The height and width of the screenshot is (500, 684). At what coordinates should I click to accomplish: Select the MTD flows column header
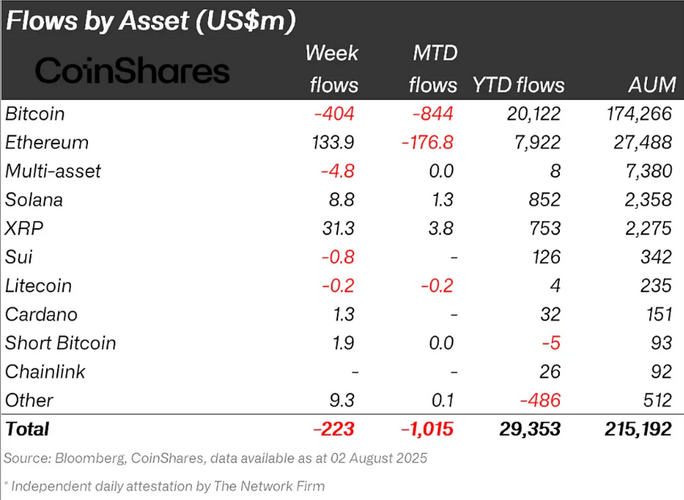click(433, 67)
